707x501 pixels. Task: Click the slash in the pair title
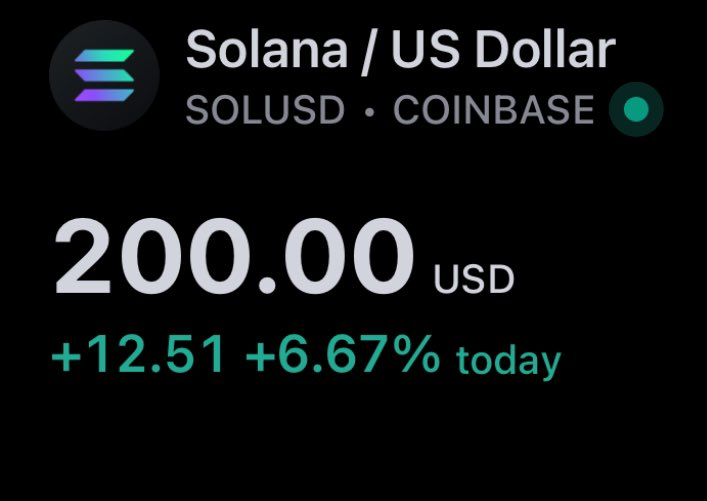click(x=369, y=51)
